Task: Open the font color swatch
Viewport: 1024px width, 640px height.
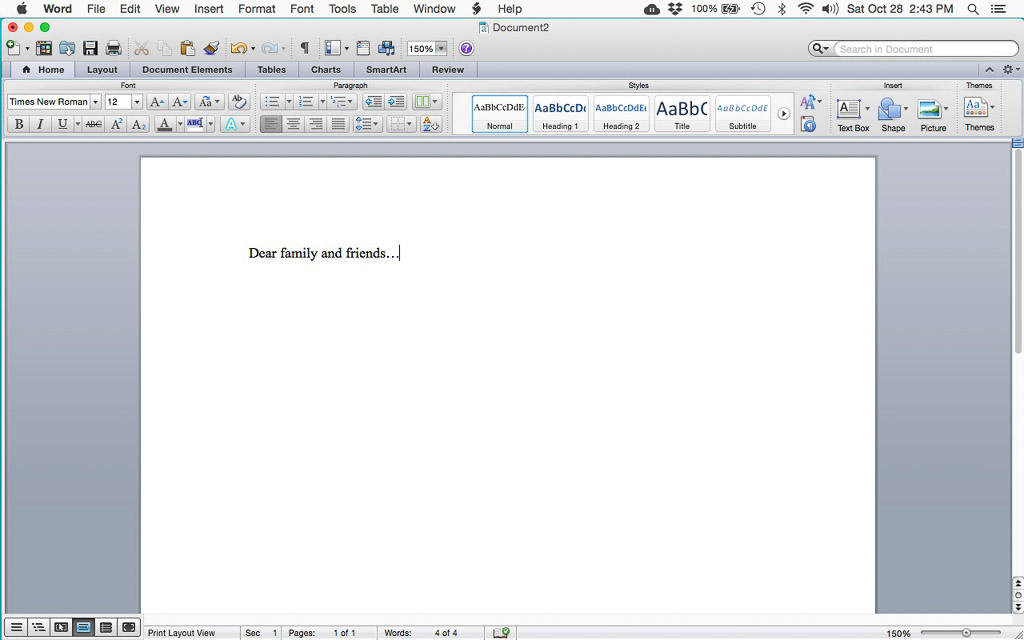Action: [x=163, y=123]
